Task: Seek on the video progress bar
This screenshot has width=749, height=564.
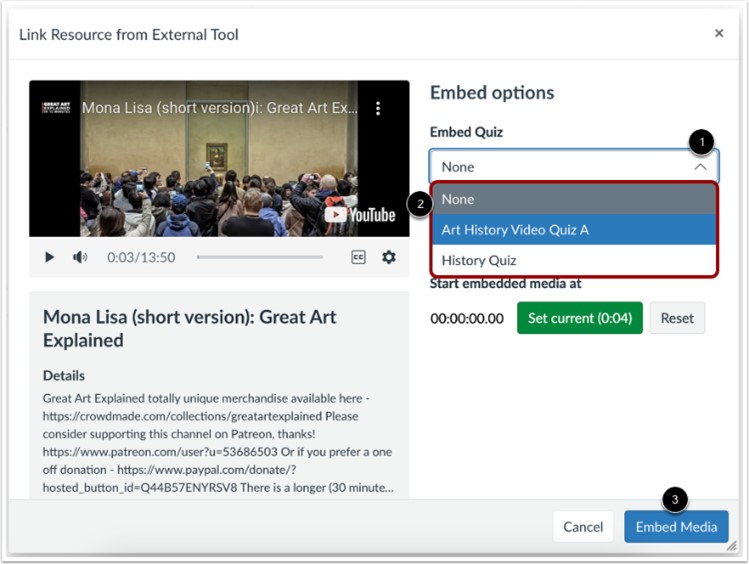Action: [x=260, y=257]
